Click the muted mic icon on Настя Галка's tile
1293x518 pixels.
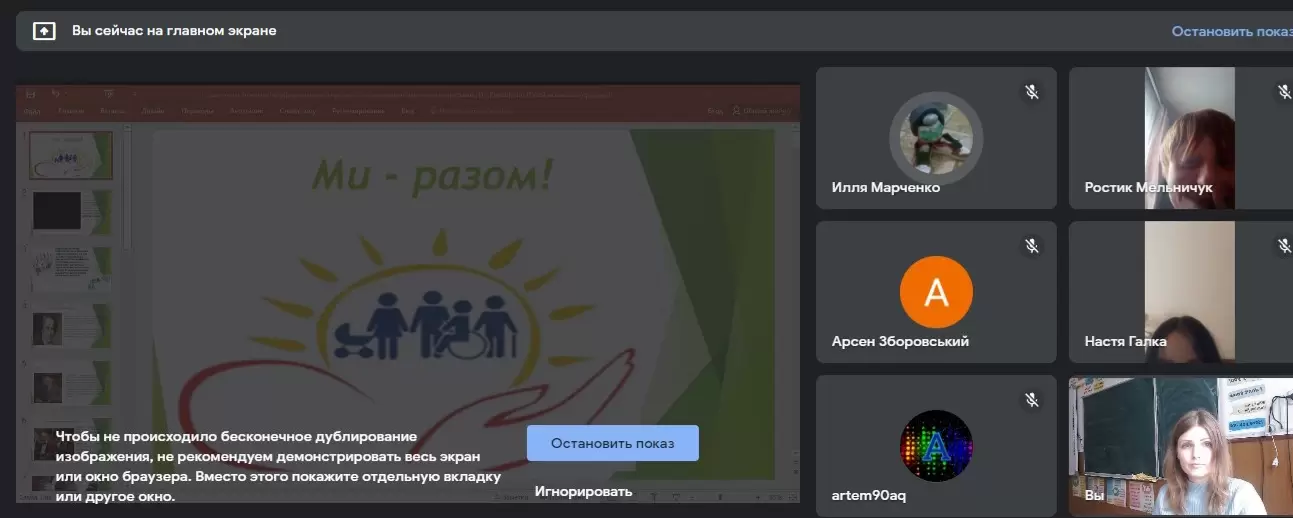tap(1284, 246)
